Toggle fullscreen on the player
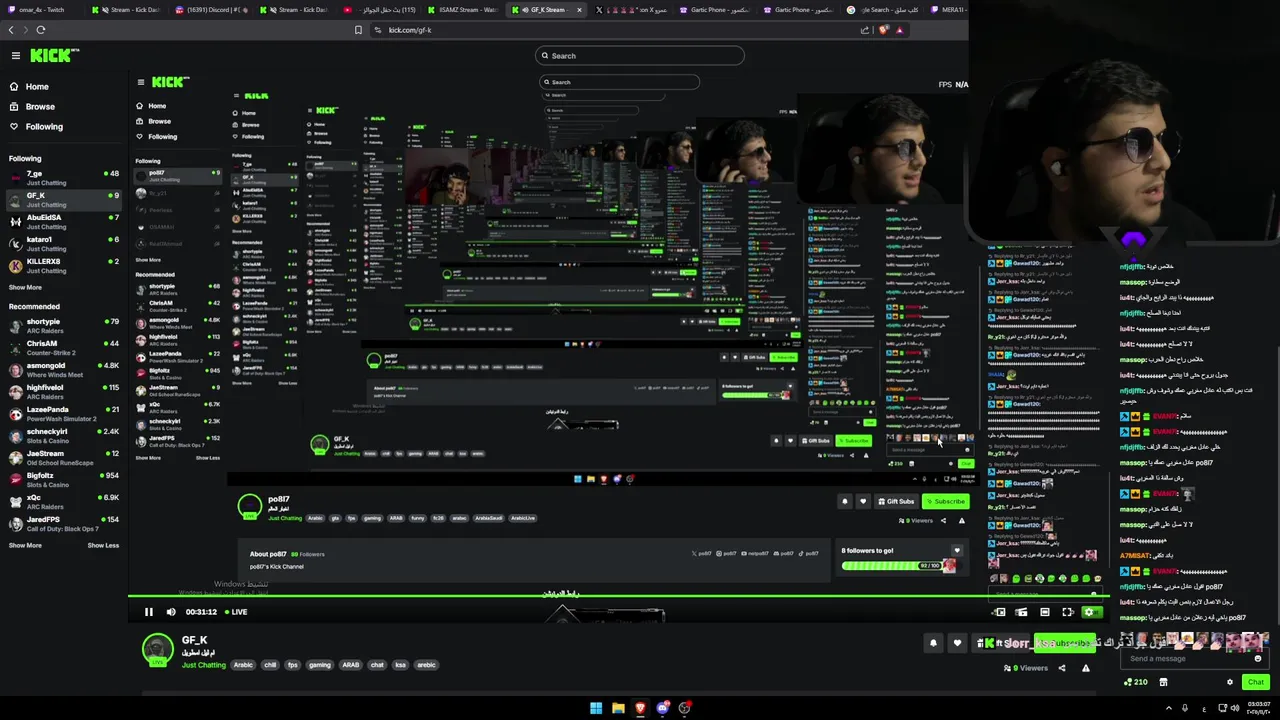The width and height of the screenshot is (1280, 720). [1067, 612]
